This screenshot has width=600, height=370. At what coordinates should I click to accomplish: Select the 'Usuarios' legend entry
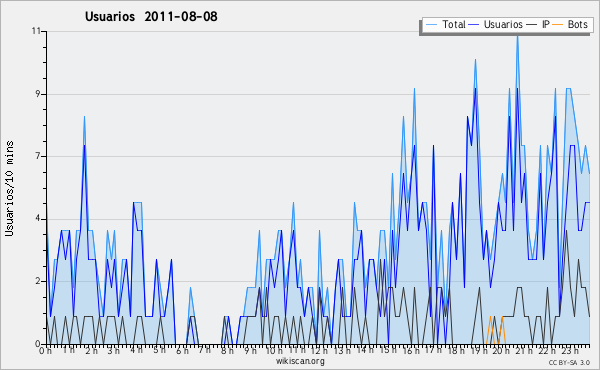(x=503, y=24)
